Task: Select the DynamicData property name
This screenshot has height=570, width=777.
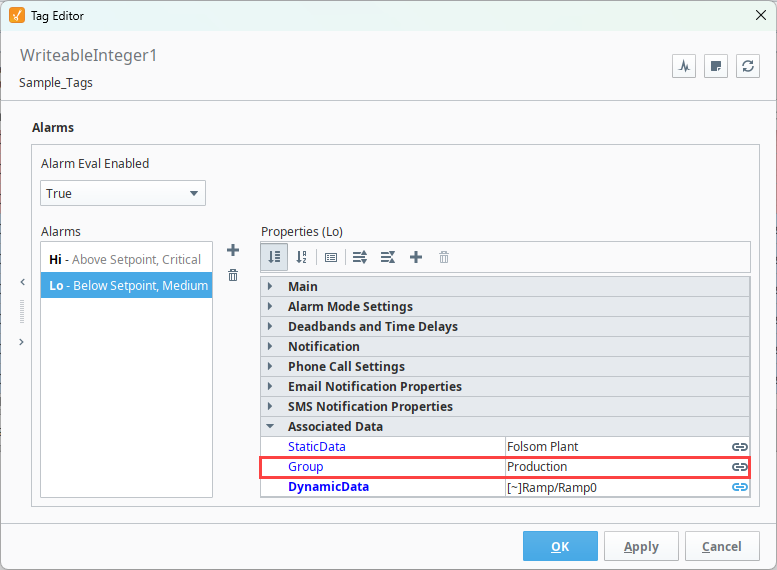Action: click(329, 487)
